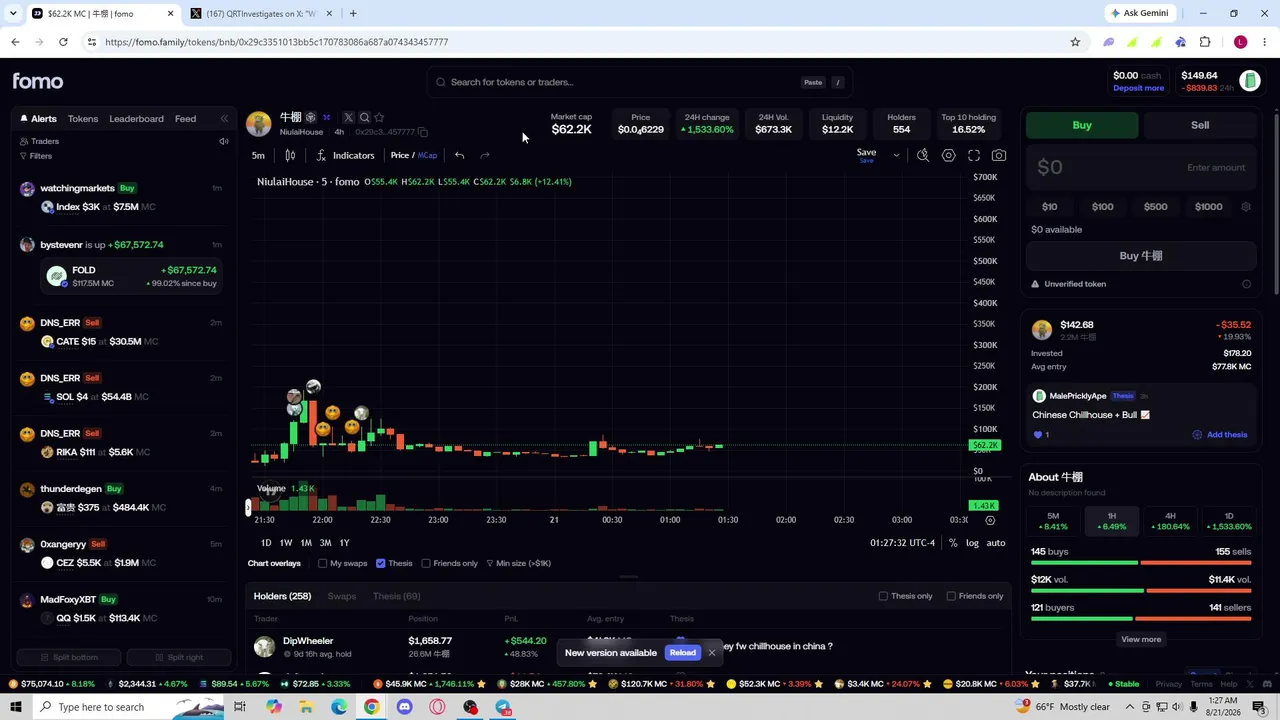Change the candlestick chart style
The image size is (1280, 720).
click(290, 156)
